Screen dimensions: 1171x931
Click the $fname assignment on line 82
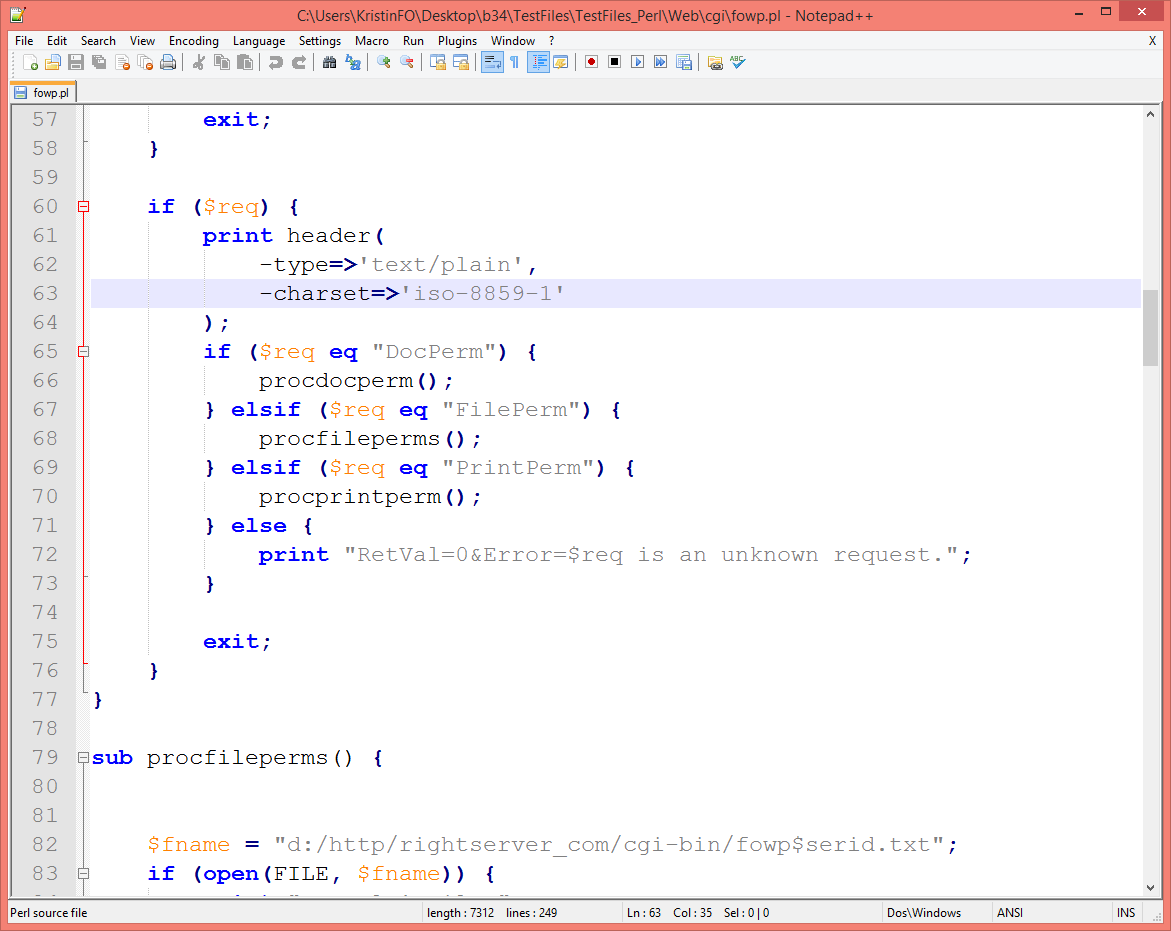click(x=552, y=844)
